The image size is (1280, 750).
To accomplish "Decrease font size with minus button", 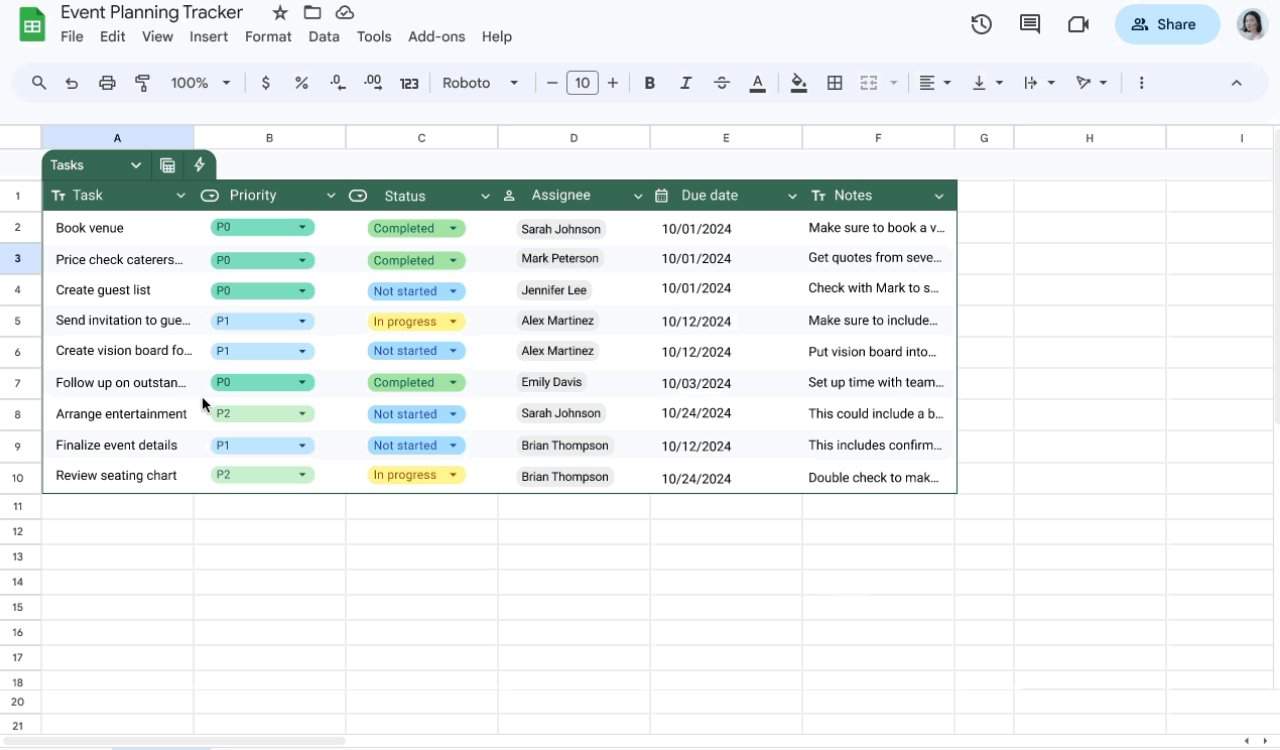I will [552, 83].
